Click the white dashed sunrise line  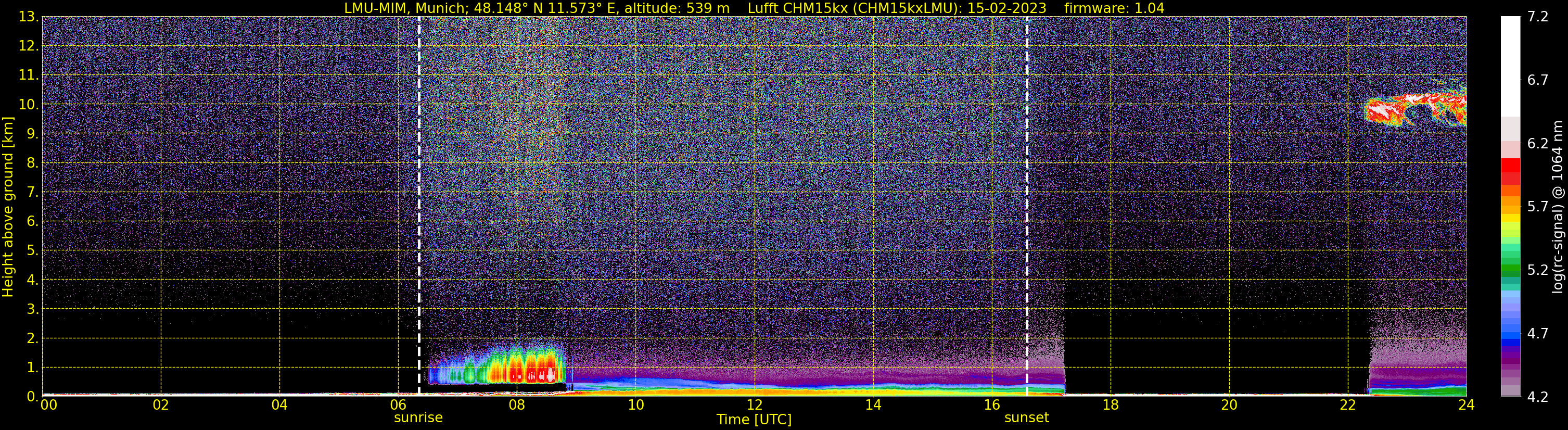pos(419,206)
